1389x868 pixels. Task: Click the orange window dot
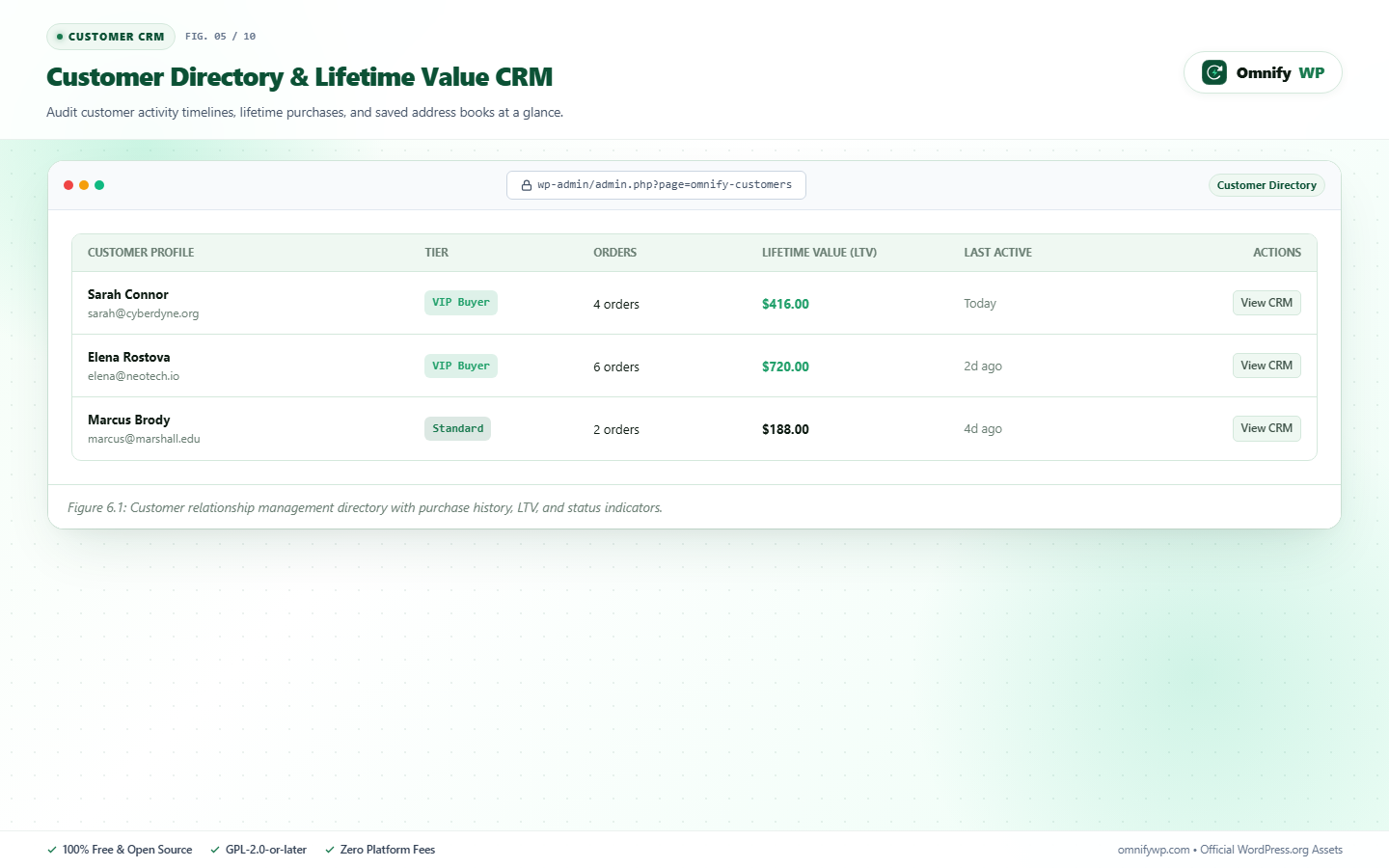coord(84,185)
